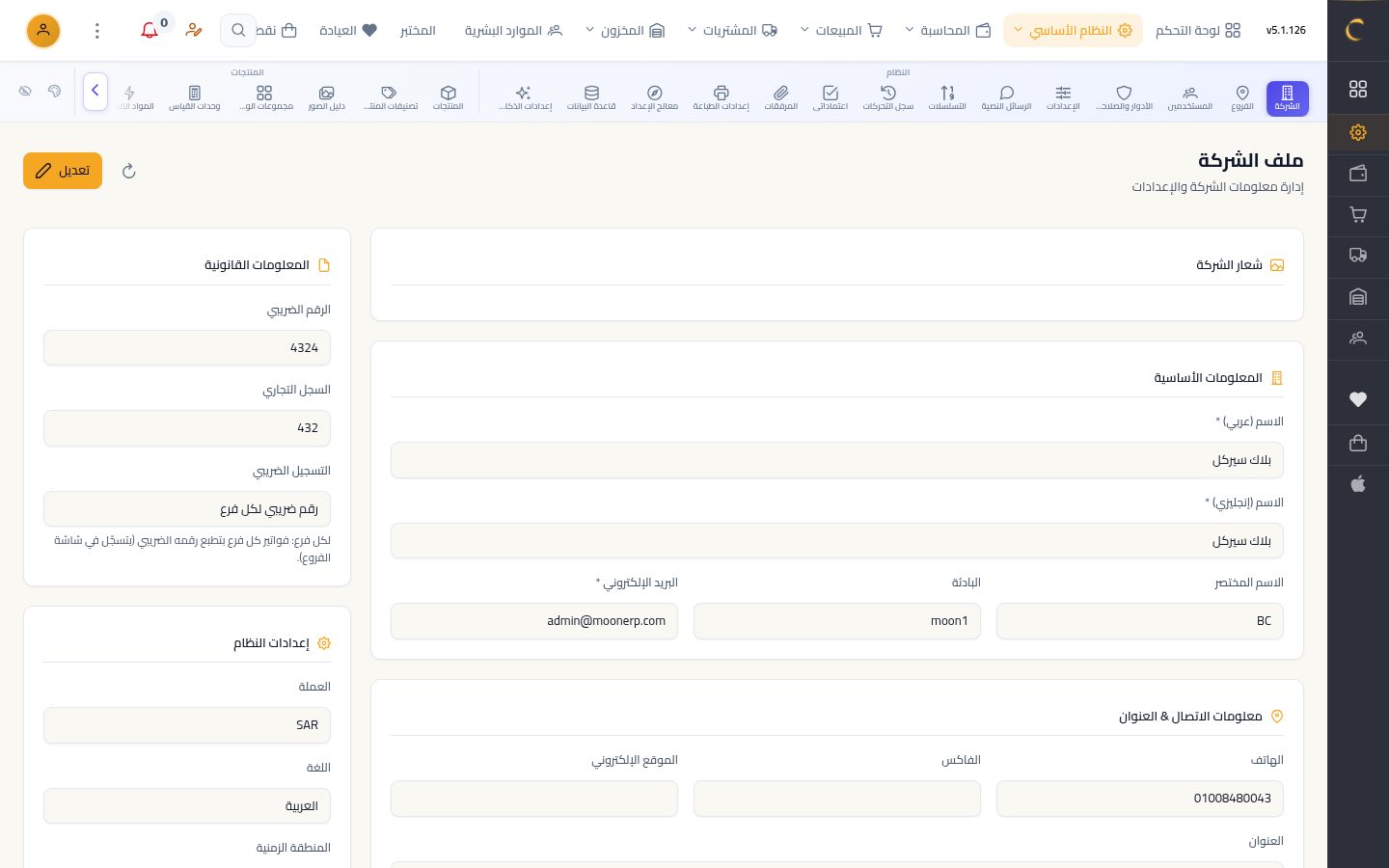Image resolution: width=1389 pixels, height=868 pixels.
Task: Open الموارد البشرية (HR) menu item
Action: (513, 31)
